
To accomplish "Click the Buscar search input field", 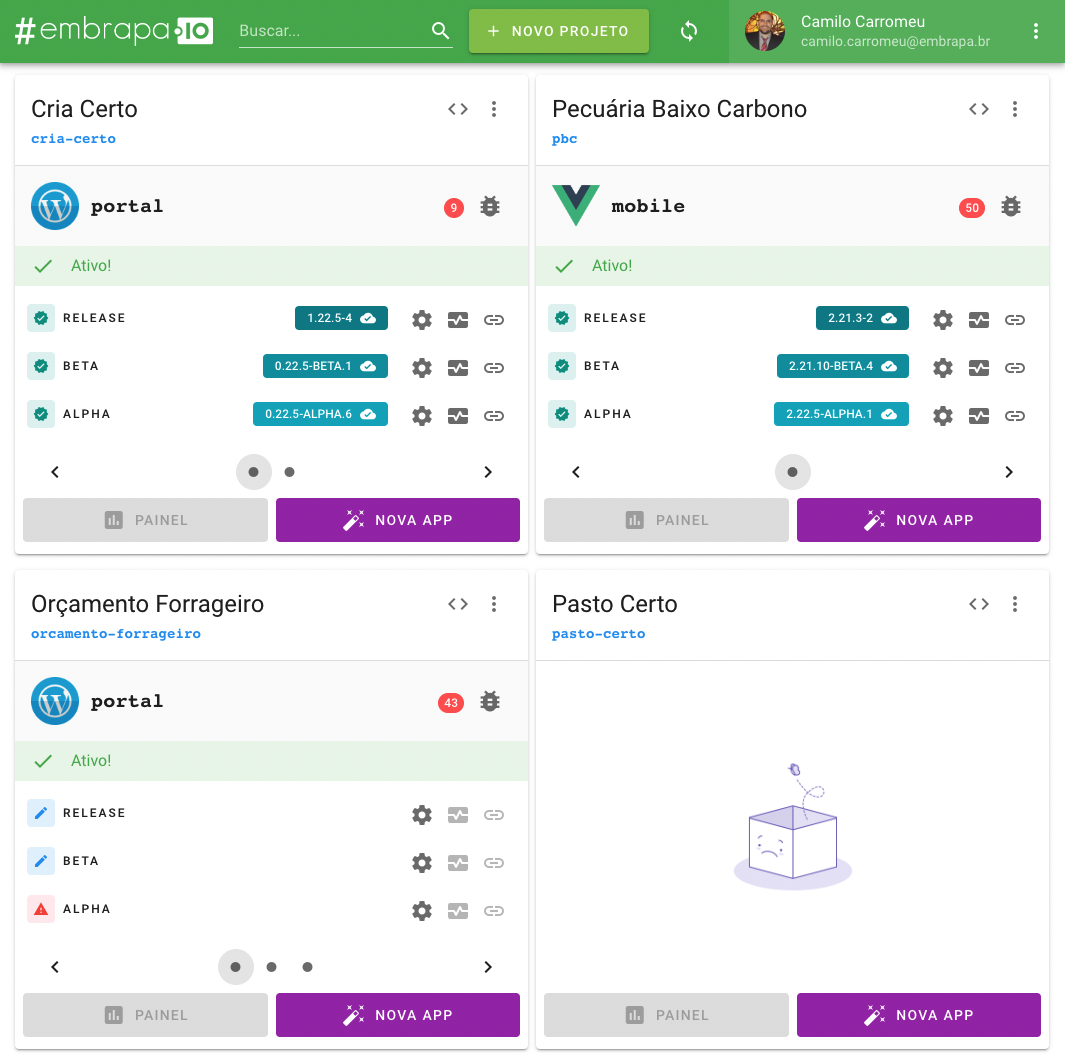I will [x=333, y=31].
